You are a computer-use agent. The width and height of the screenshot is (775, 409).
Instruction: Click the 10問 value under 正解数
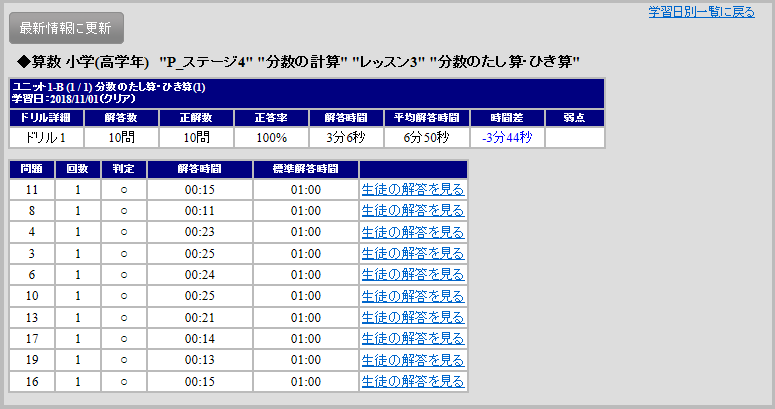pos(196,137)
